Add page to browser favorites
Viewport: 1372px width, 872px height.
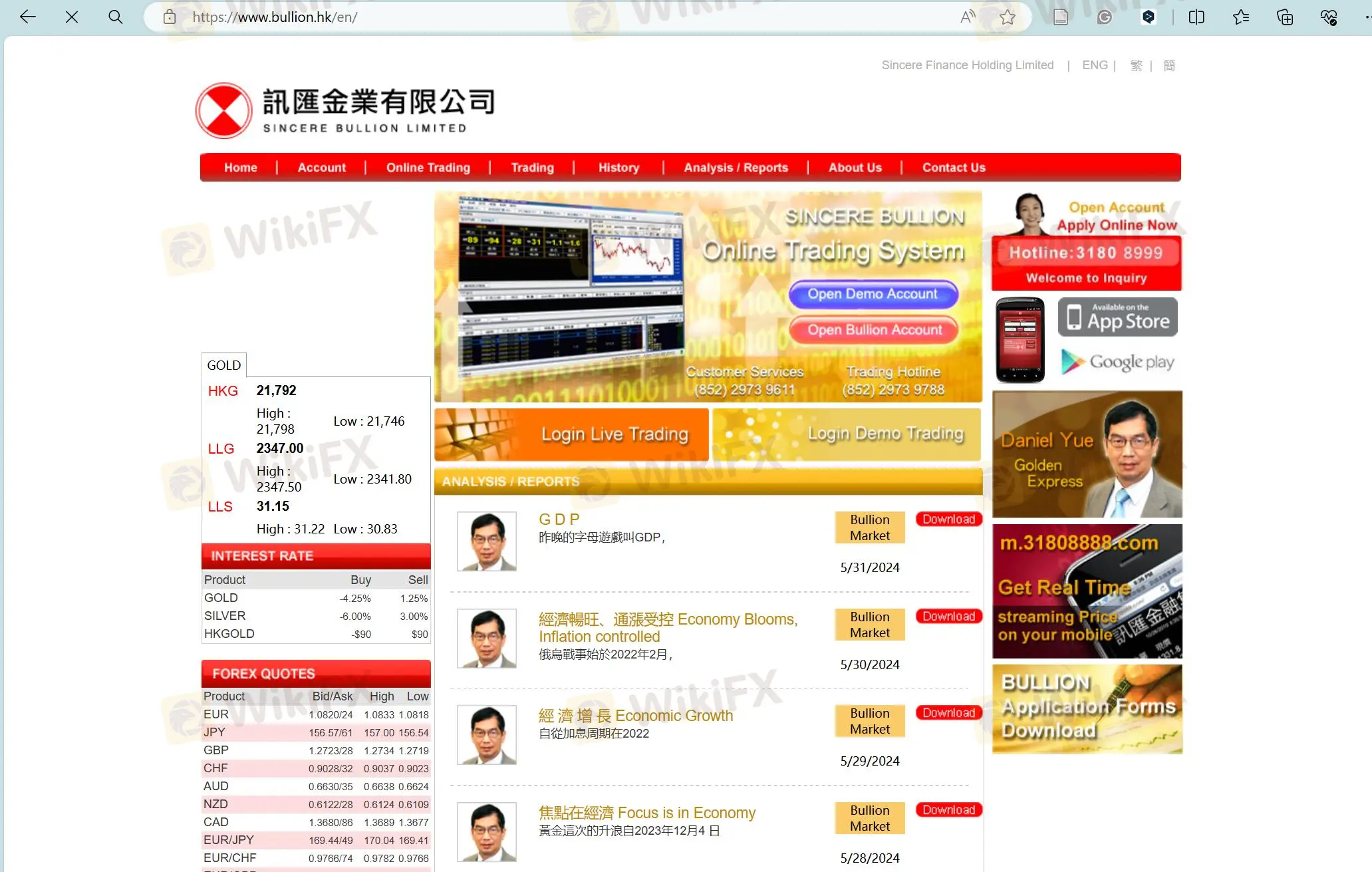(x=1007, y=17)
